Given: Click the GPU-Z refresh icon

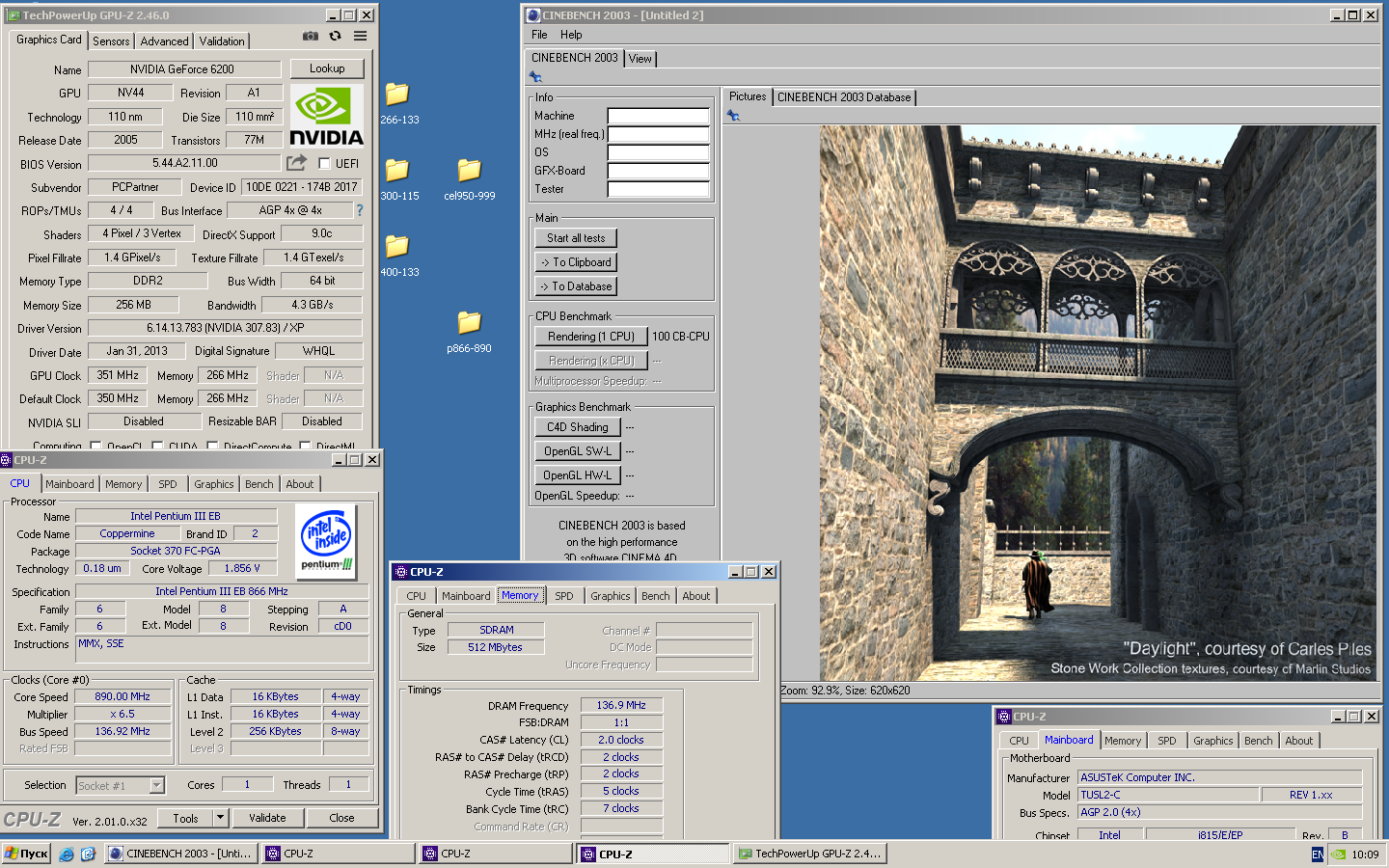Looking at the screenshot, I should pyautogui.click(x=335, y=36).
